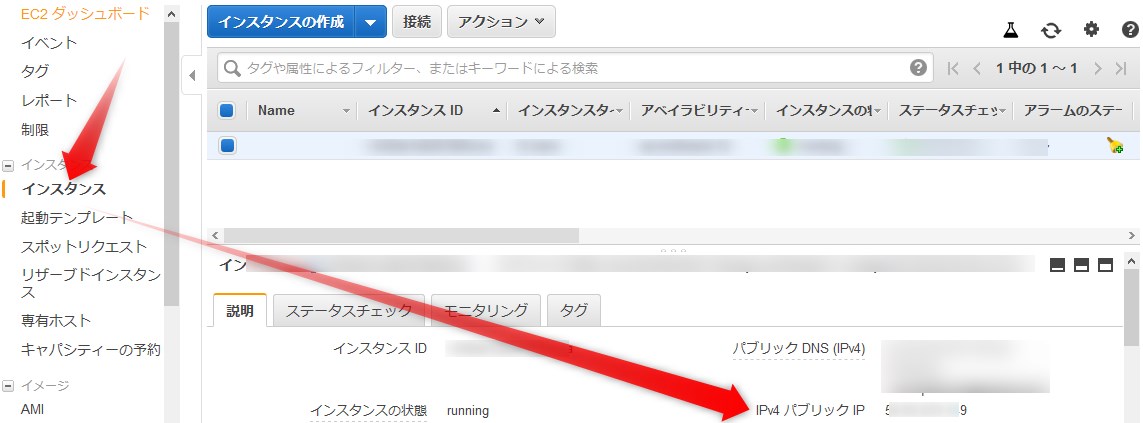Click the refresh icon in the top toolbar
The height and width of the screenshot is (423, 1143).
(1050, 30)
